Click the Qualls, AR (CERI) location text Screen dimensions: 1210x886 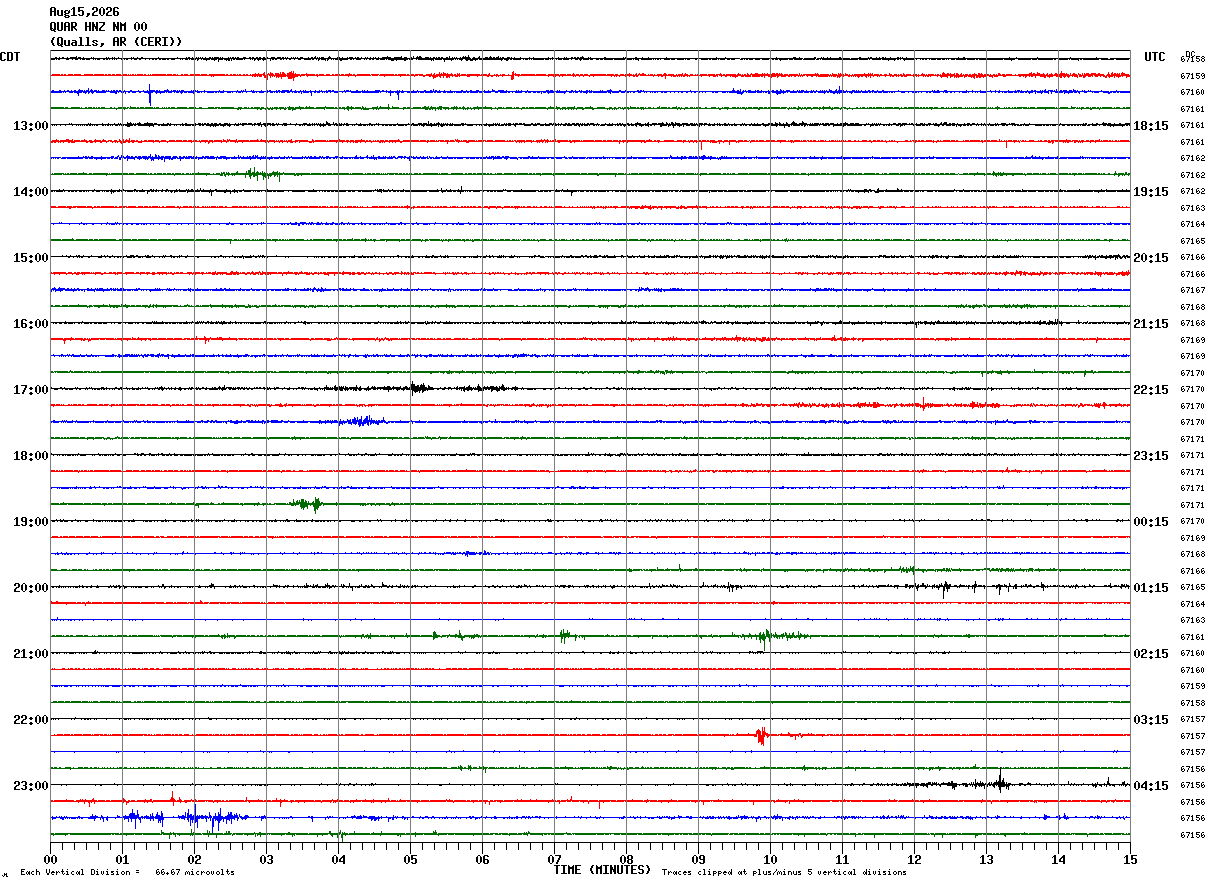click(x=116, y=42)
